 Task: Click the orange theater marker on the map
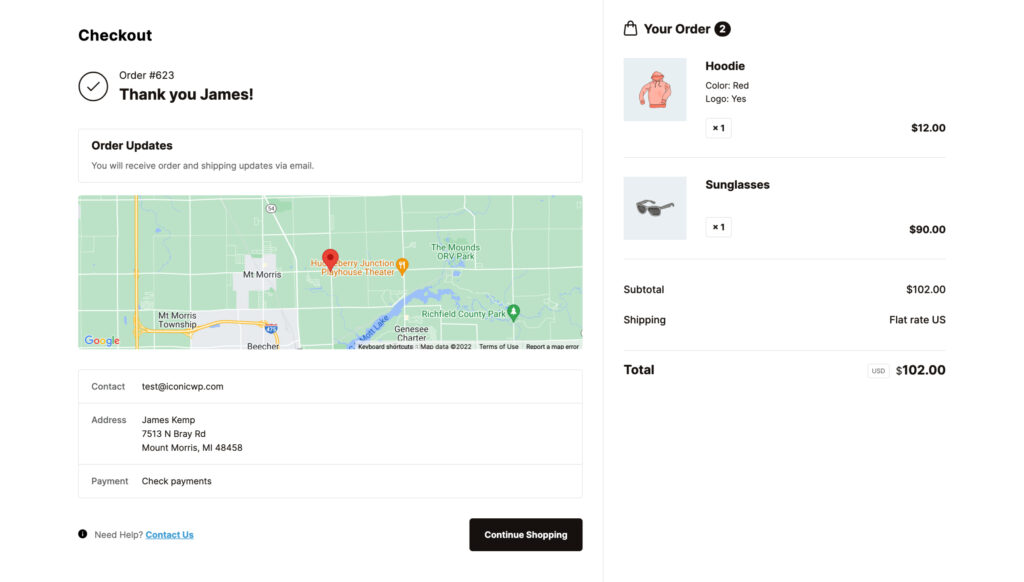click(x=403, y=266)
